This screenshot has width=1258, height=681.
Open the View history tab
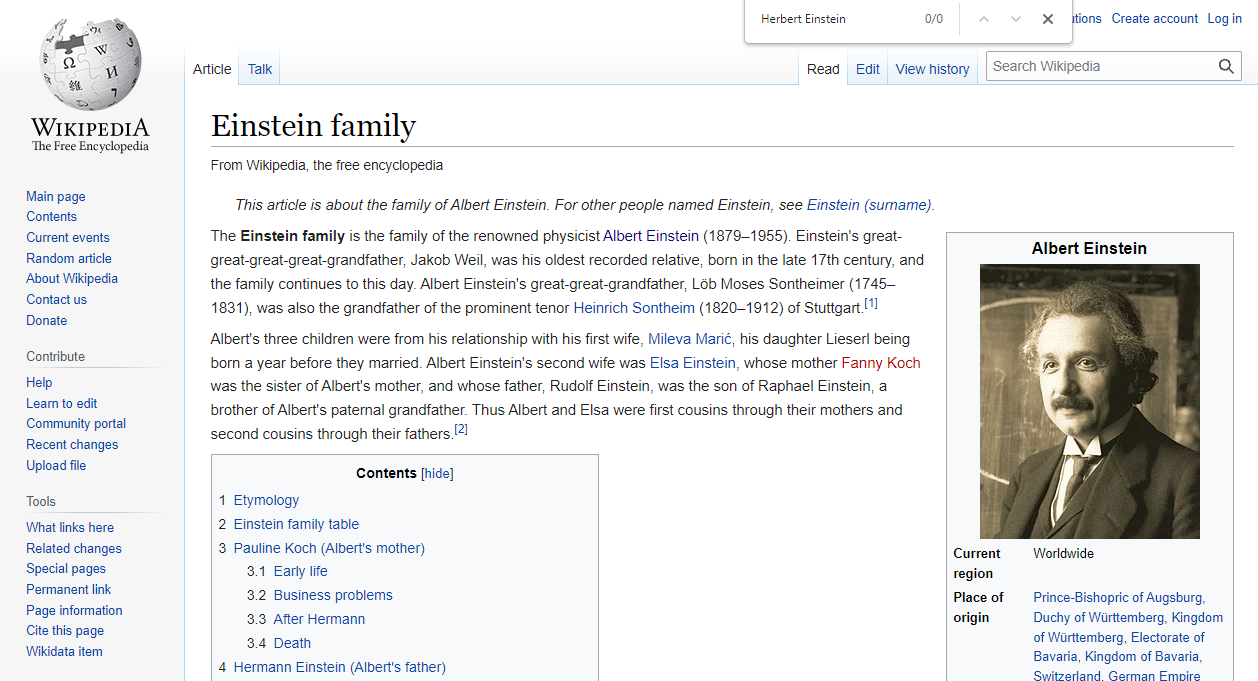tap(933, 69)
